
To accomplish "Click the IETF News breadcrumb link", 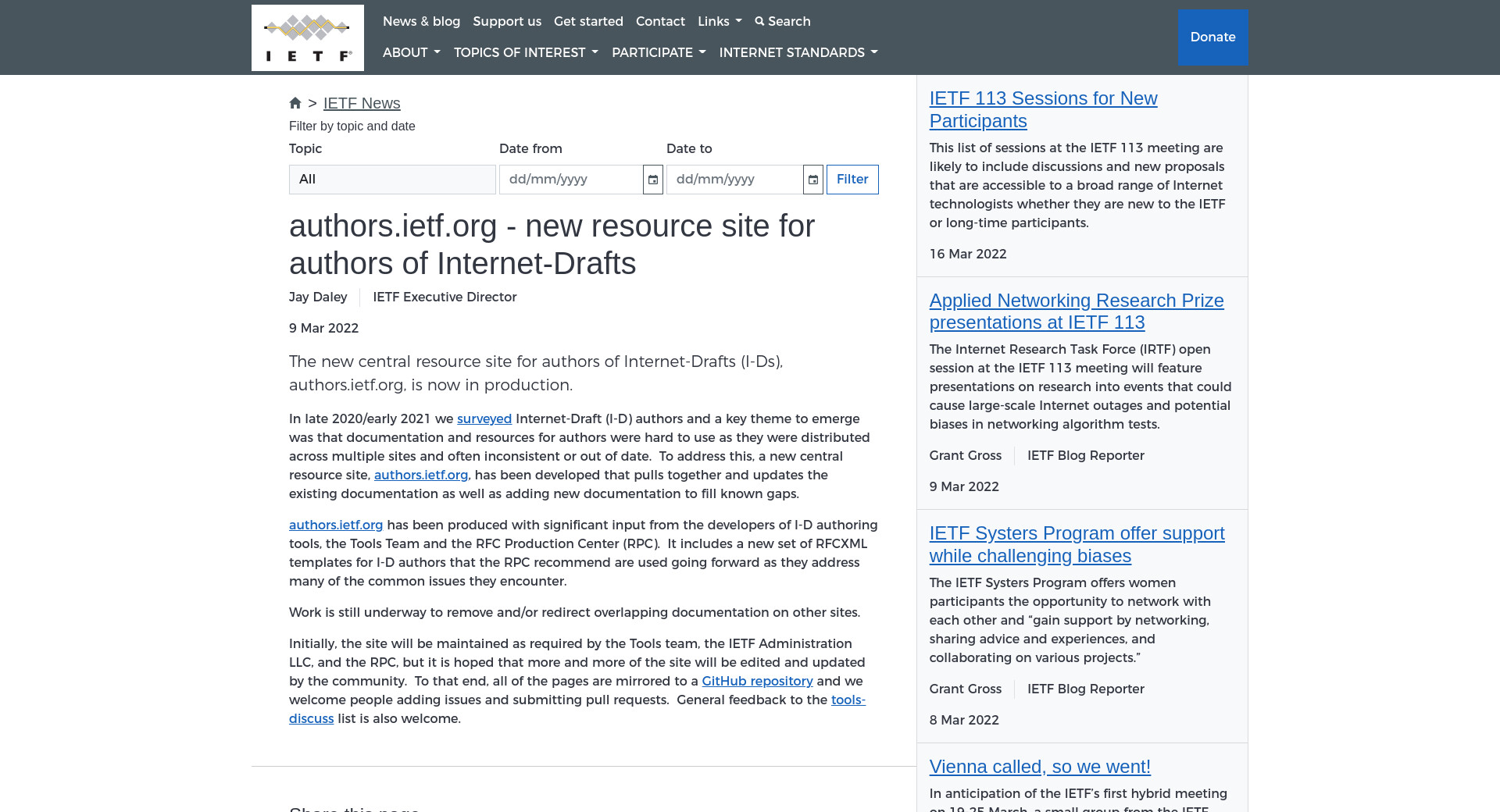I will (362, 103).
